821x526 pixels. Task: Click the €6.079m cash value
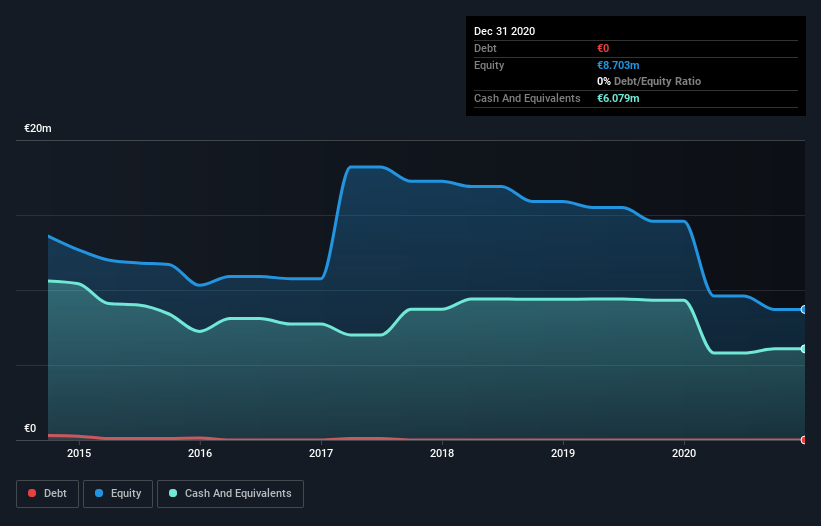click(618, 98)
